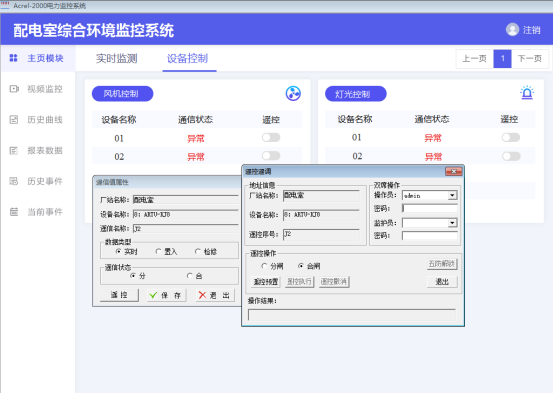Go to 下一页 next page
This screenshot has width=553, height=394.
(530, 59)
